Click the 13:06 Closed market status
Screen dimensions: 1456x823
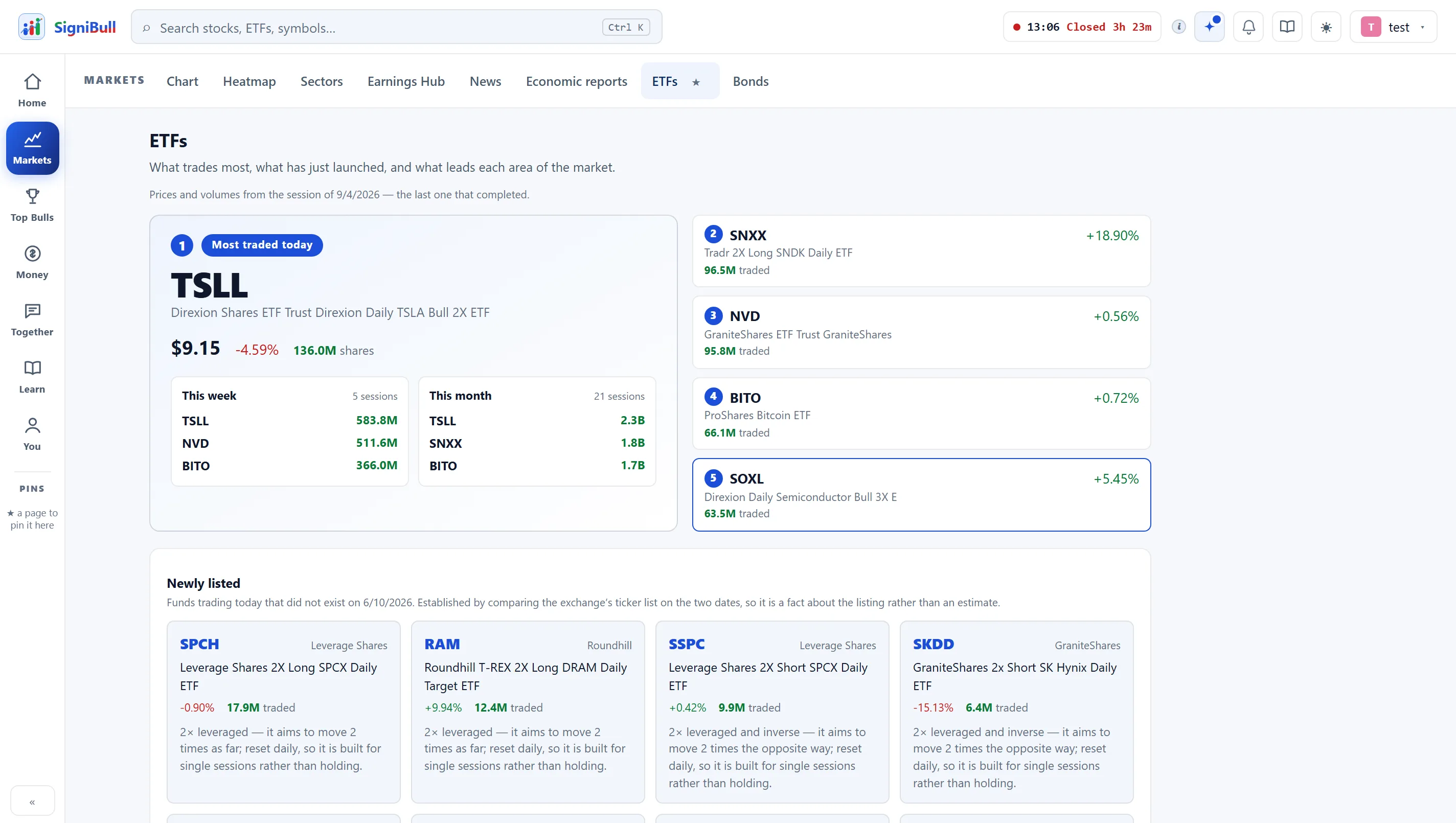(1082, 27)
